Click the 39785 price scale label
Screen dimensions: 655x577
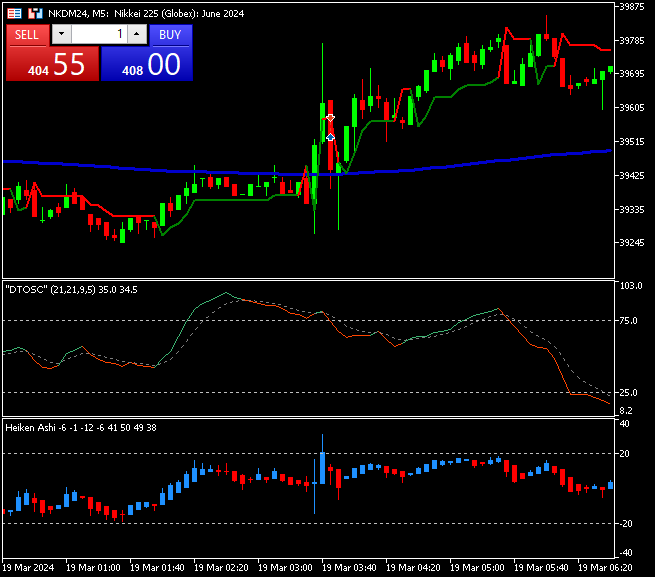632,41
